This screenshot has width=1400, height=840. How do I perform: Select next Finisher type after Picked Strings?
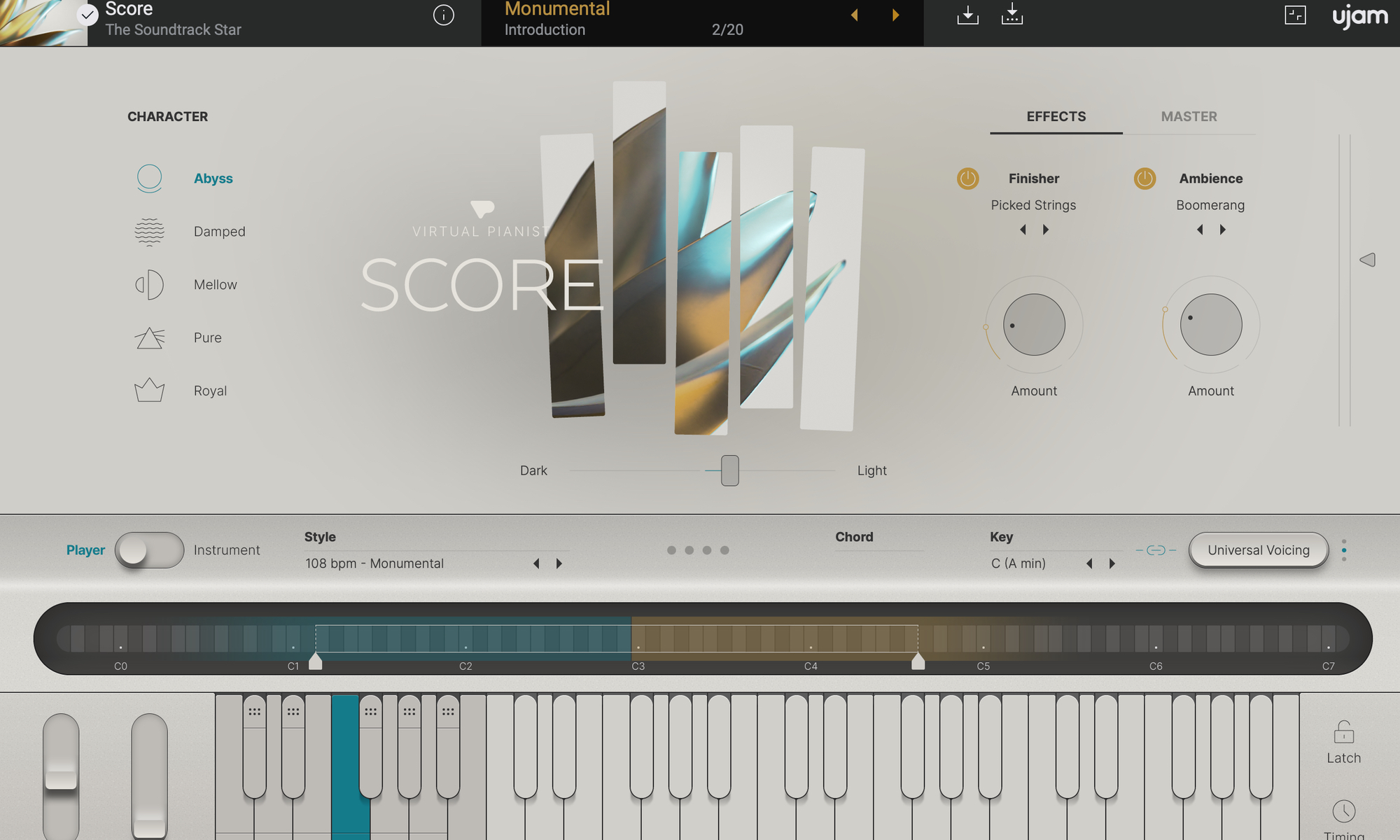click(1046, 230)
